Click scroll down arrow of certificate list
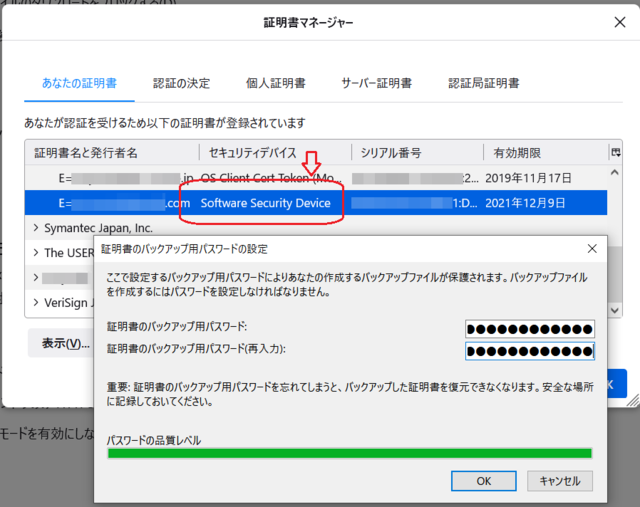Image resolution: width=640 pixels, height=507 pixels. click(x=615, y=310)
